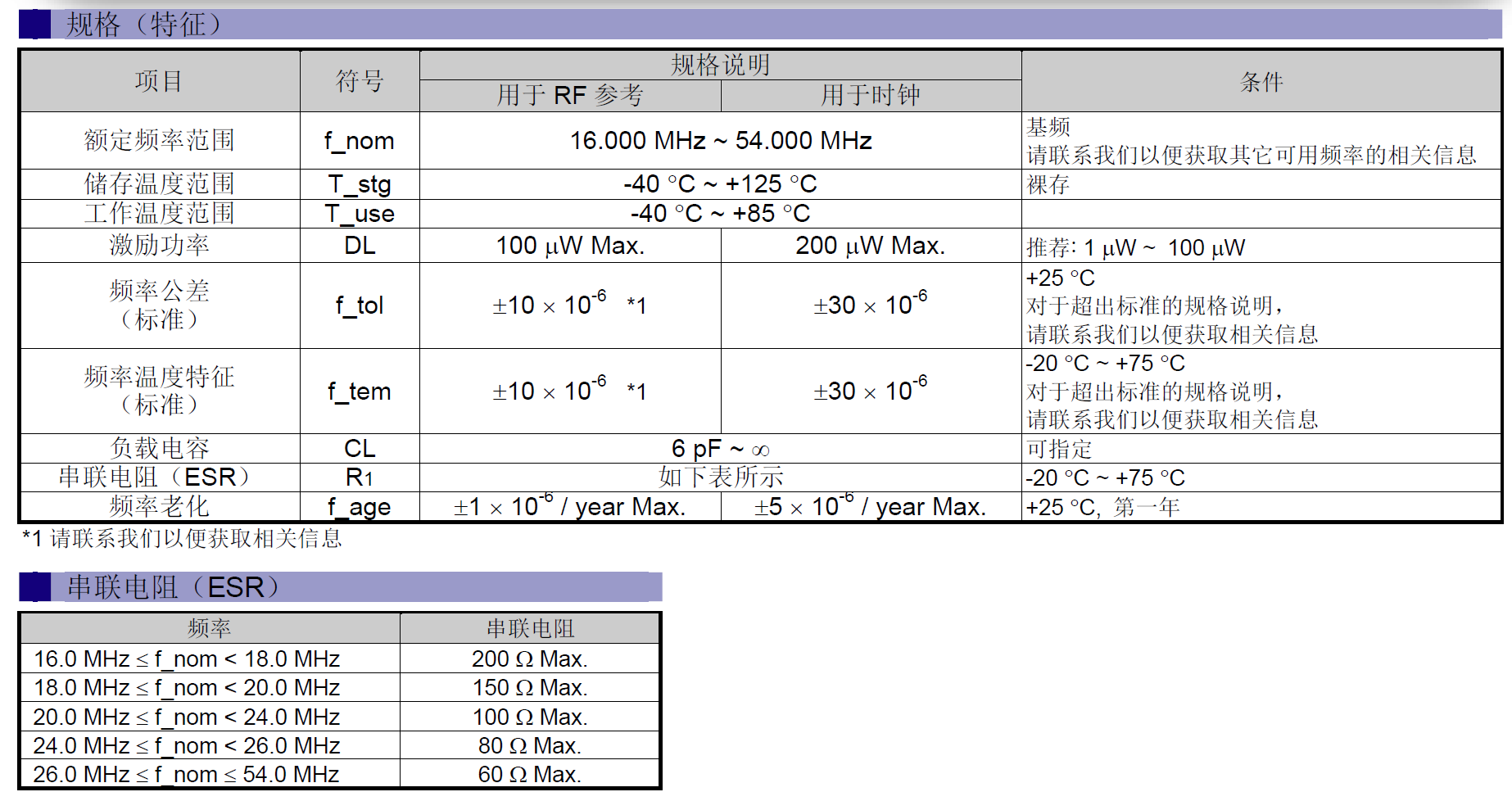Click the symbol "CL"
Image resolution: width=1512 pixels, height=801 pixels.
point(360,448)
